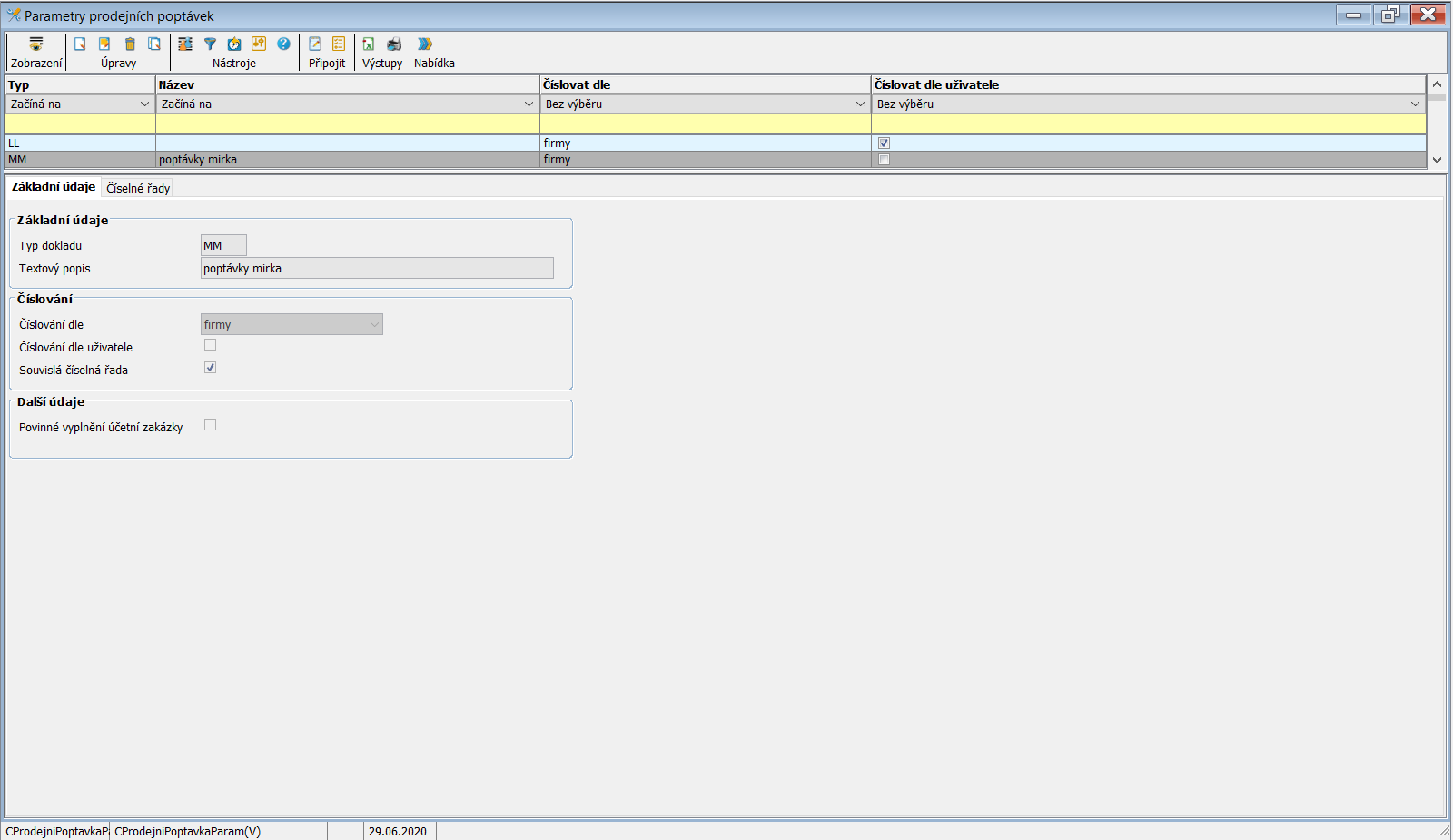Open help with the question mark icon
This screenshot has height=840, width=1453.
[x=283, y=44]
